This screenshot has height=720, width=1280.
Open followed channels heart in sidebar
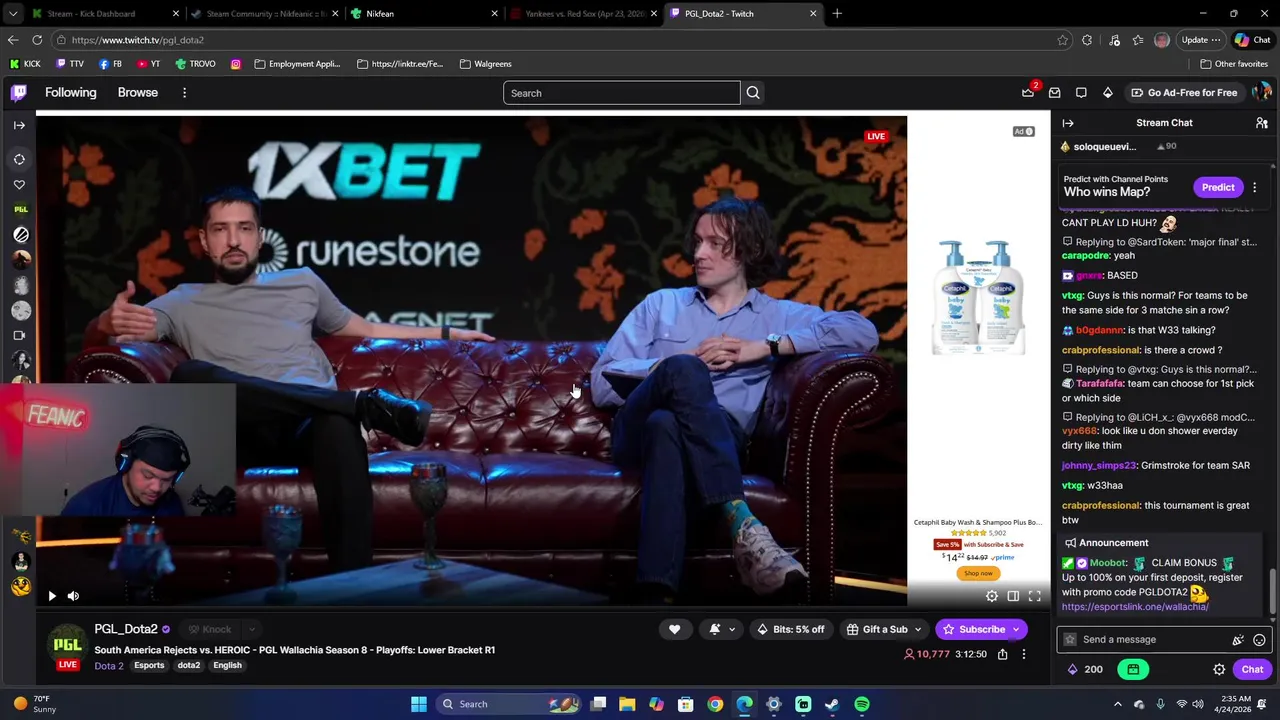pyautogui.click(x=19, y=185)
